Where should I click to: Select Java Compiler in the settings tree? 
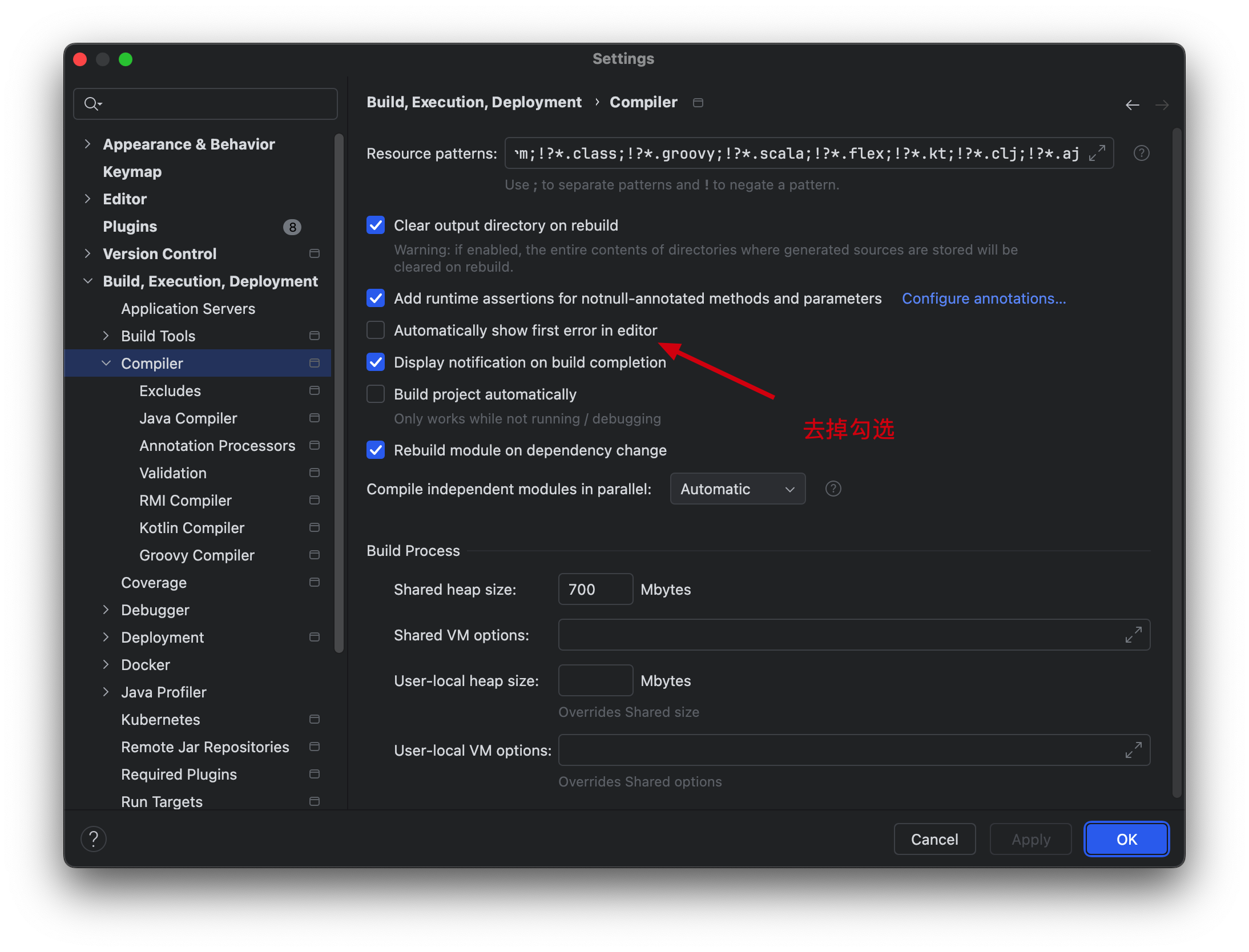[x=188, y=418]
